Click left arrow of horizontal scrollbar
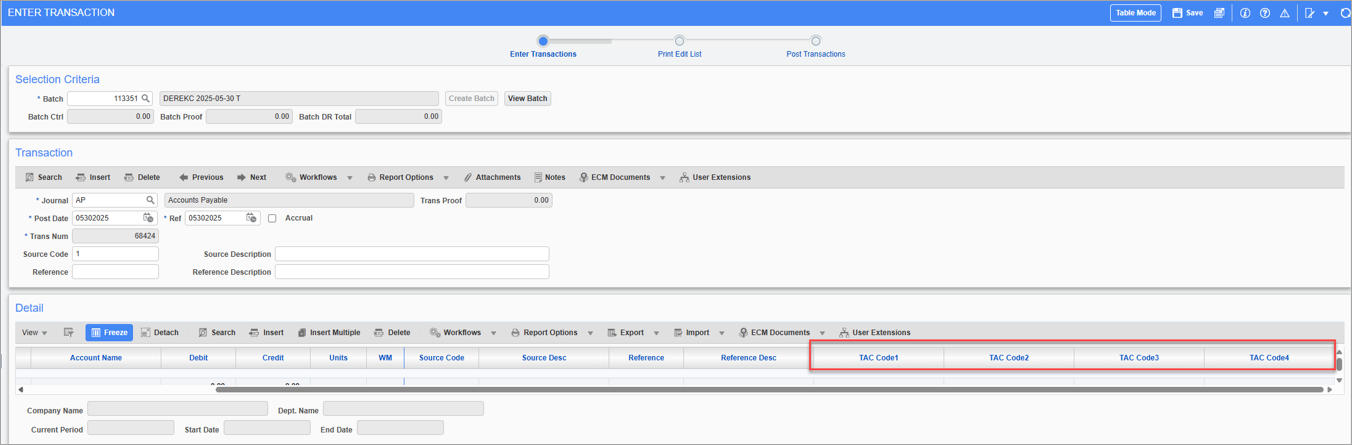This screenshot has height=445, width=1352. point(21,390)
